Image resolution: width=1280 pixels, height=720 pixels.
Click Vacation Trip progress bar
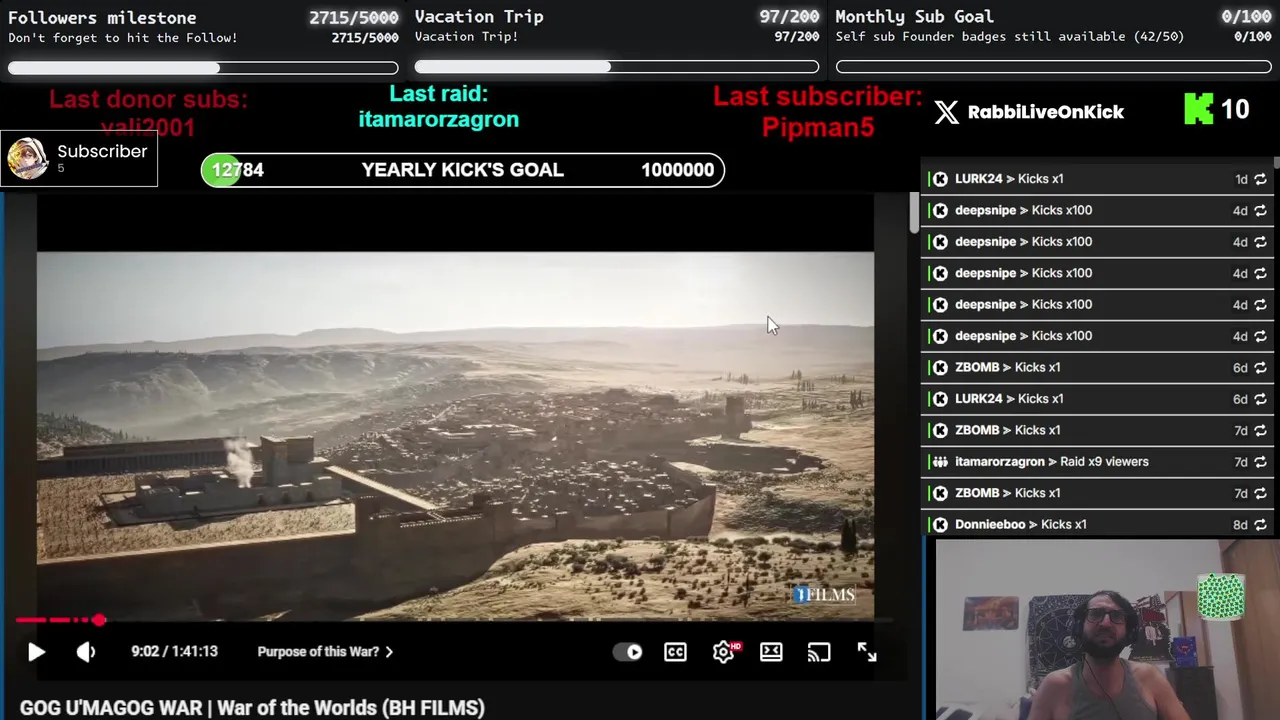tap(617, 67)
